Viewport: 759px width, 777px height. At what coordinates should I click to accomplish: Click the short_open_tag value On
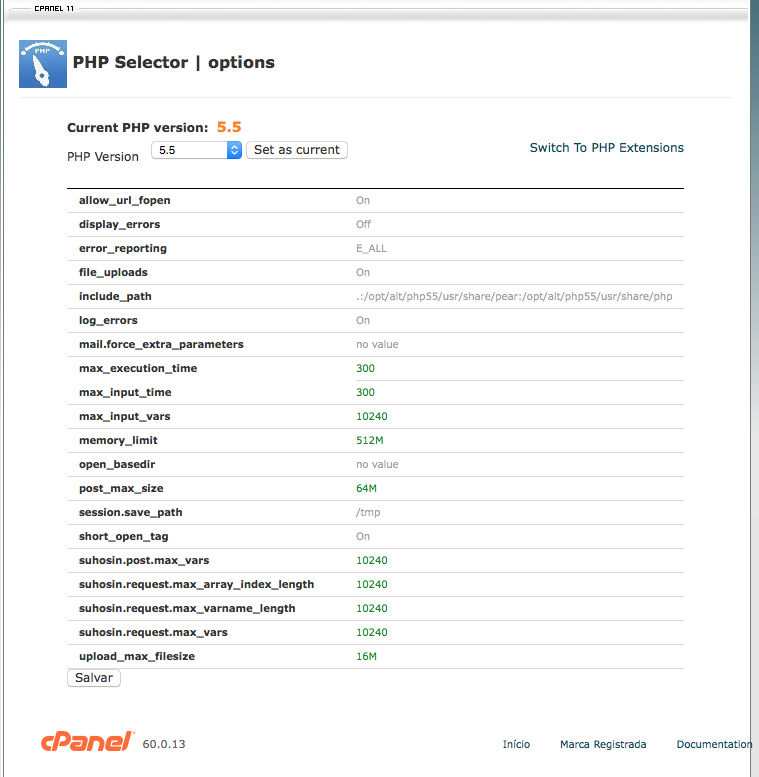pos(363,536)
